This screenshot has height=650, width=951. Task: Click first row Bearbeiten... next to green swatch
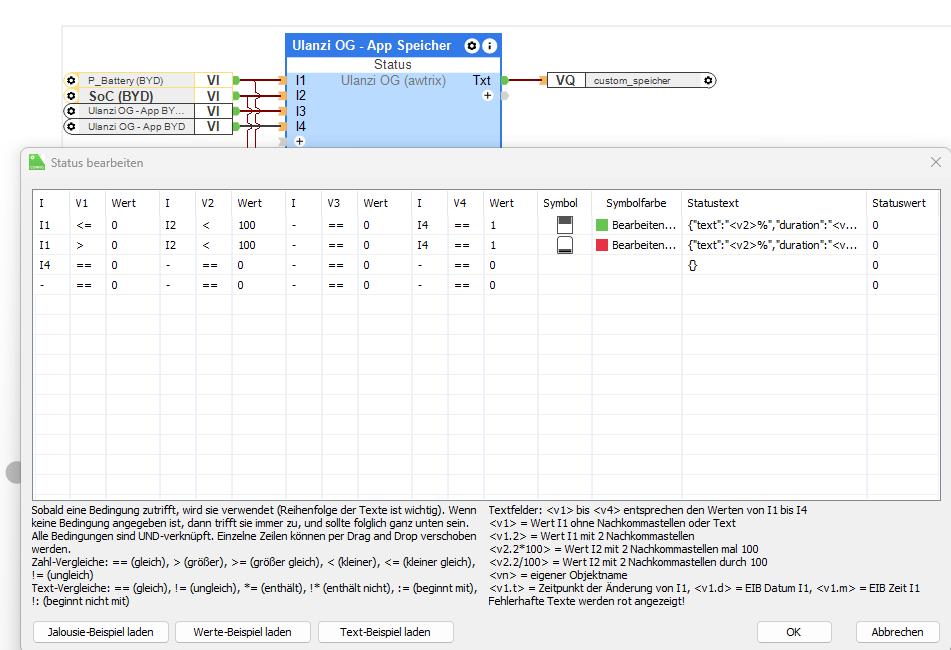tap(644, 225)
